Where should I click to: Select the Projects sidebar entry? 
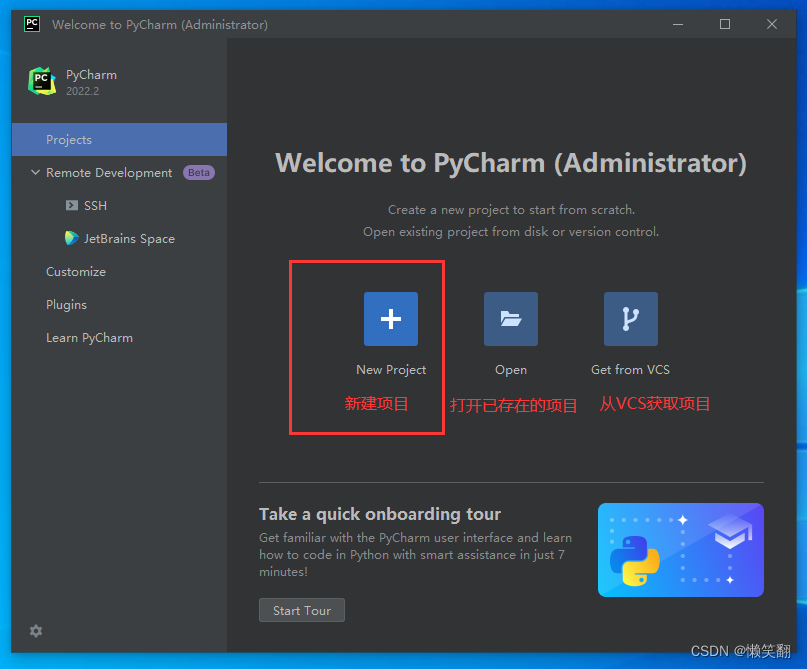click(69, 139)
